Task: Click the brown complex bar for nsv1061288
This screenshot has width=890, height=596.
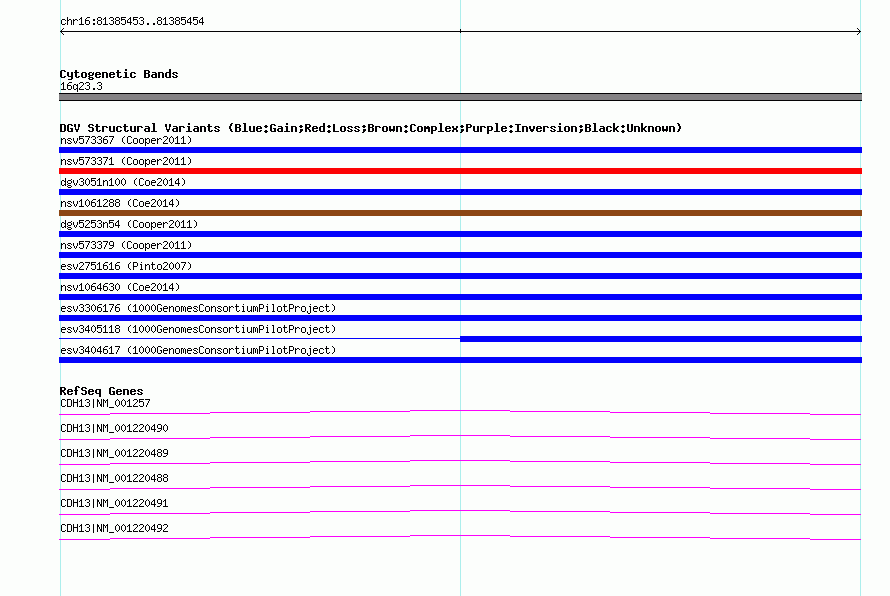Action: (460, 213)
